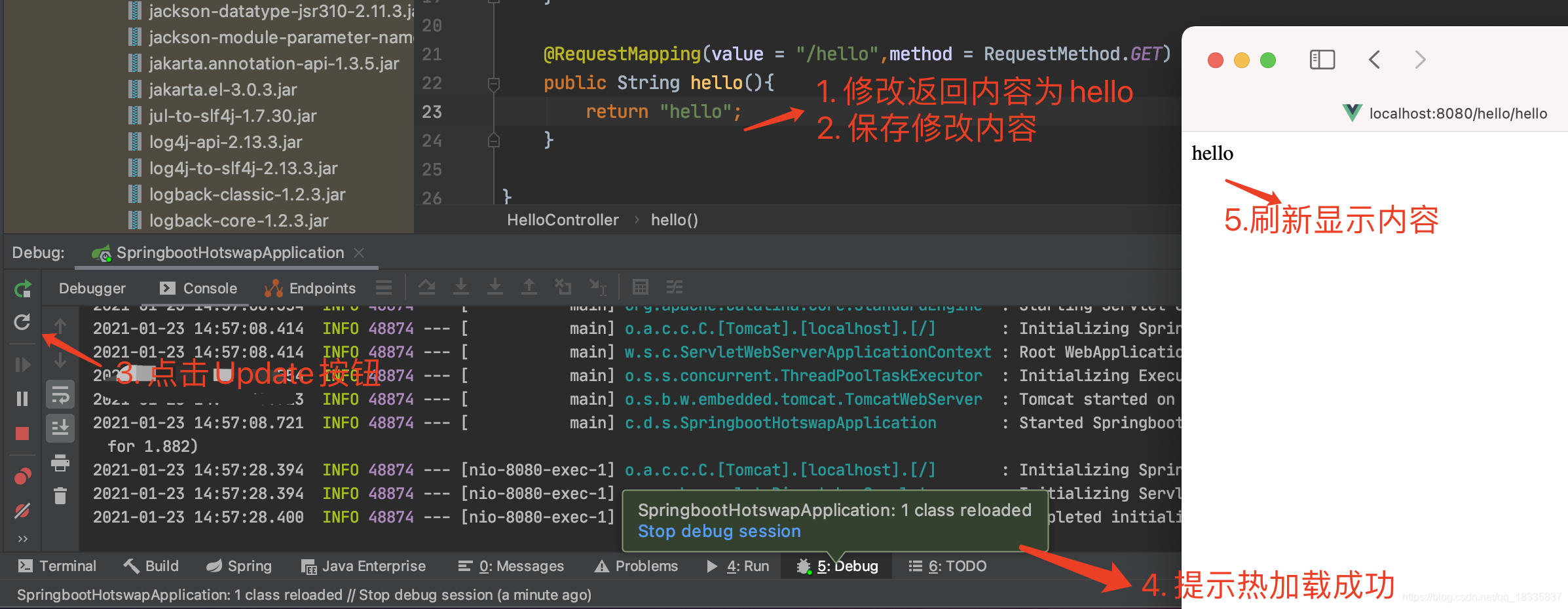Click the Drop Frame icon
Screen dimensions: 1568x609
click(x=563, y=287)
